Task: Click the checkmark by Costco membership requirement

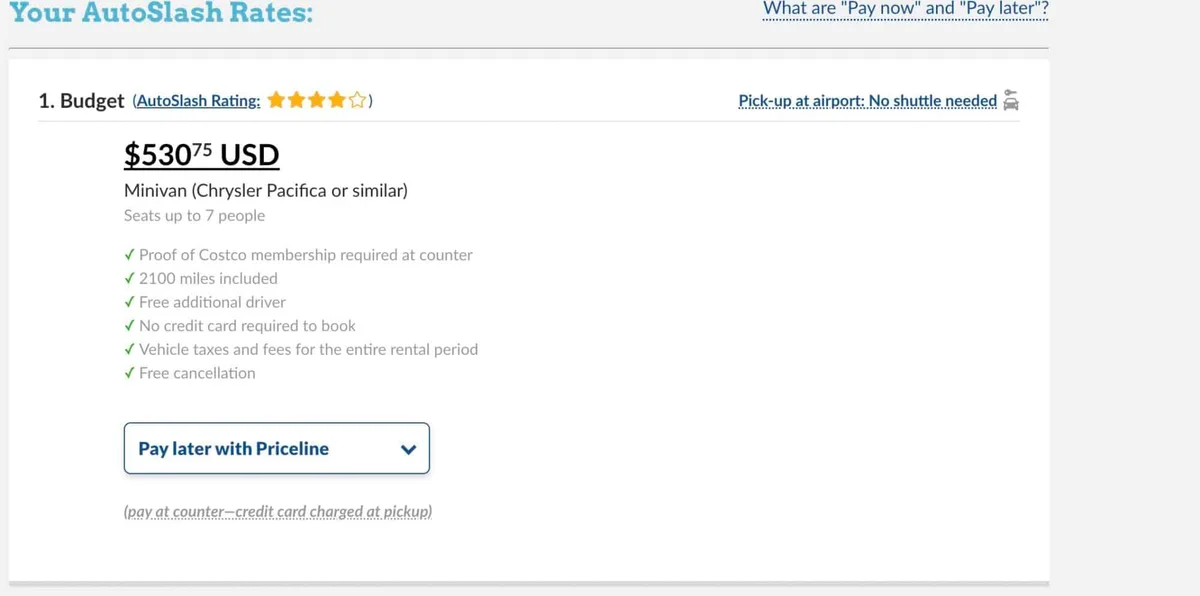Action: pyautogui.click(x=130, y=255)
